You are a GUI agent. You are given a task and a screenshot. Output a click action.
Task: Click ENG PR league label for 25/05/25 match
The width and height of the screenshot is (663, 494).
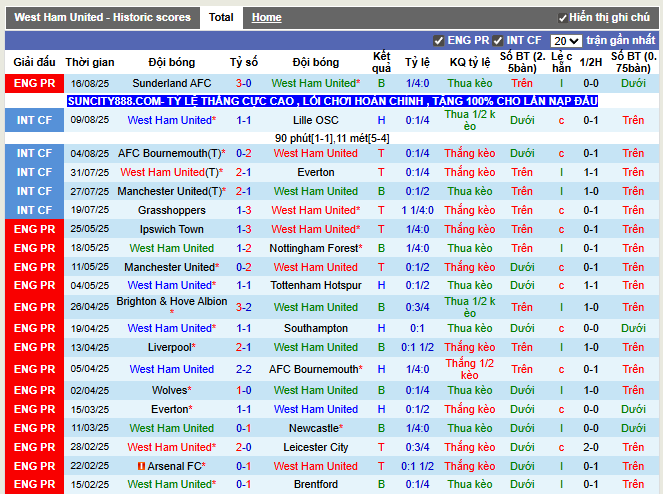click(34, 229)
